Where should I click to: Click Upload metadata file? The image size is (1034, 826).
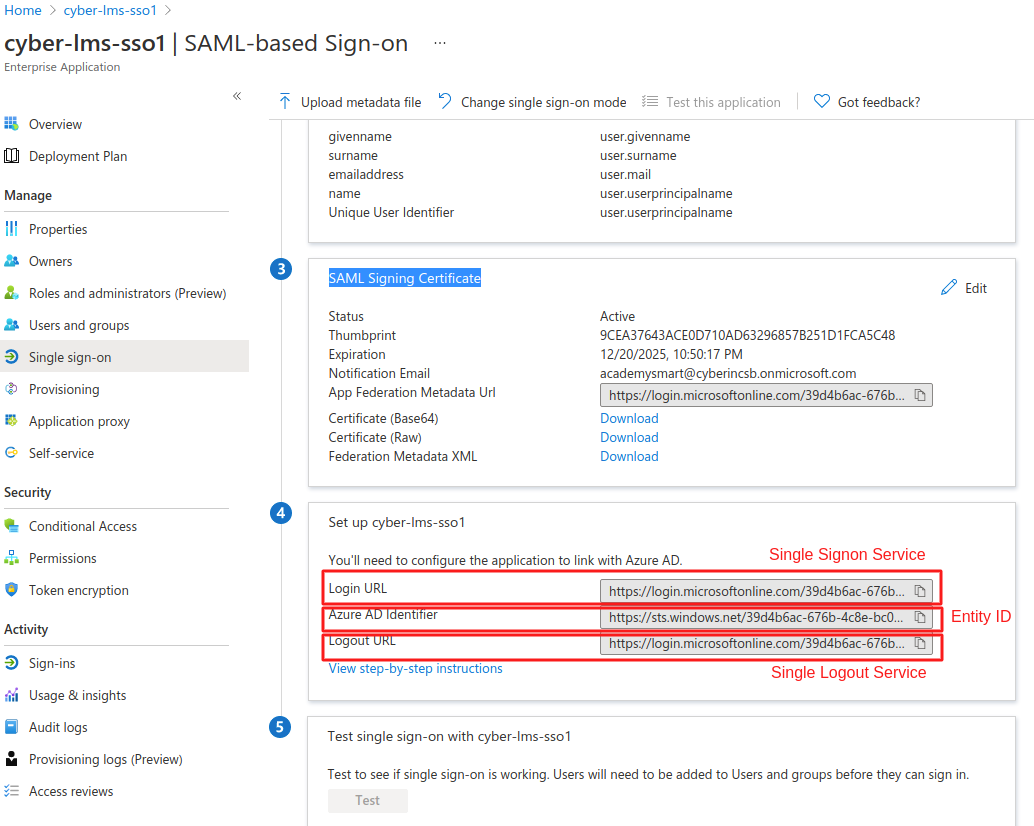click(x=350, y=102)
